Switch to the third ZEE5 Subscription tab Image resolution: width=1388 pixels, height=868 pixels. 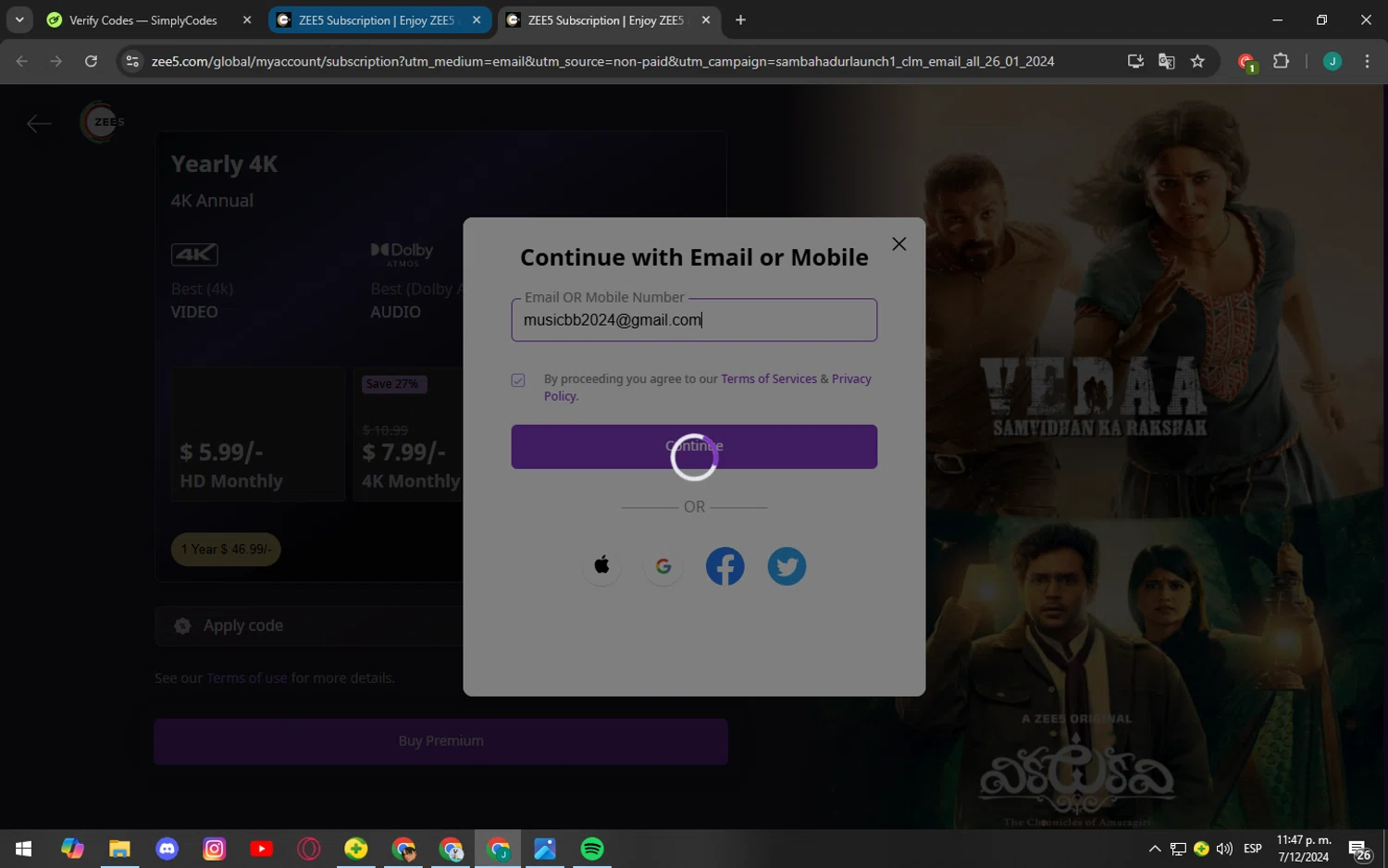pyautogui.click(x=606, y=20)
